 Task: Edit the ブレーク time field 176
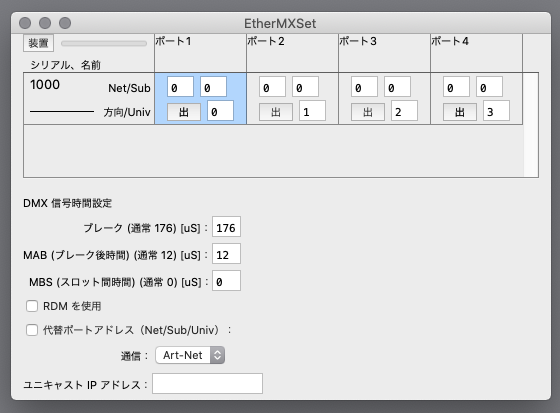tap(226, 227)
